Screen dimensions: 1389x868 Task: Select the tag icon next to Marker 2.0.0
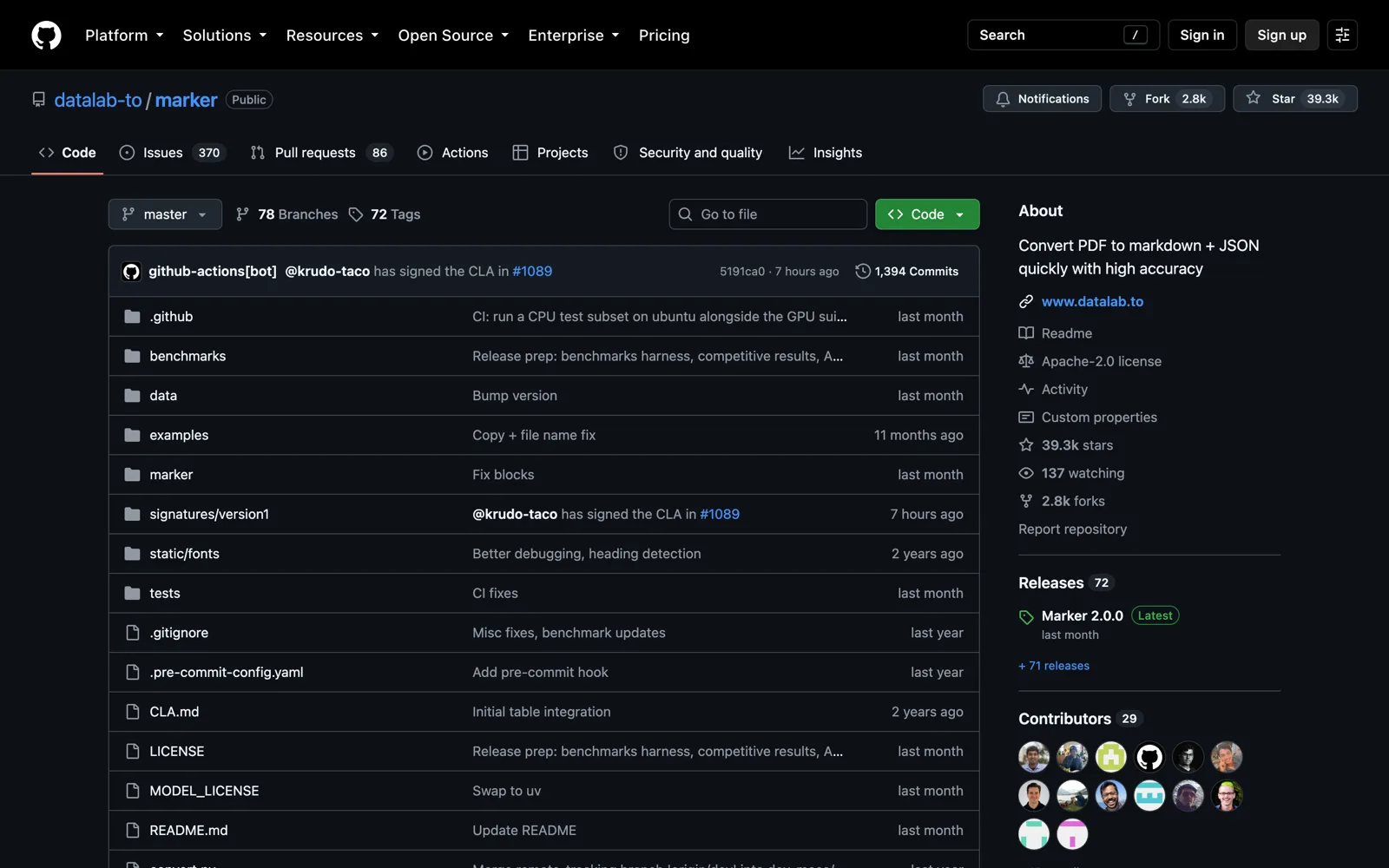[x=1026, y=617]
